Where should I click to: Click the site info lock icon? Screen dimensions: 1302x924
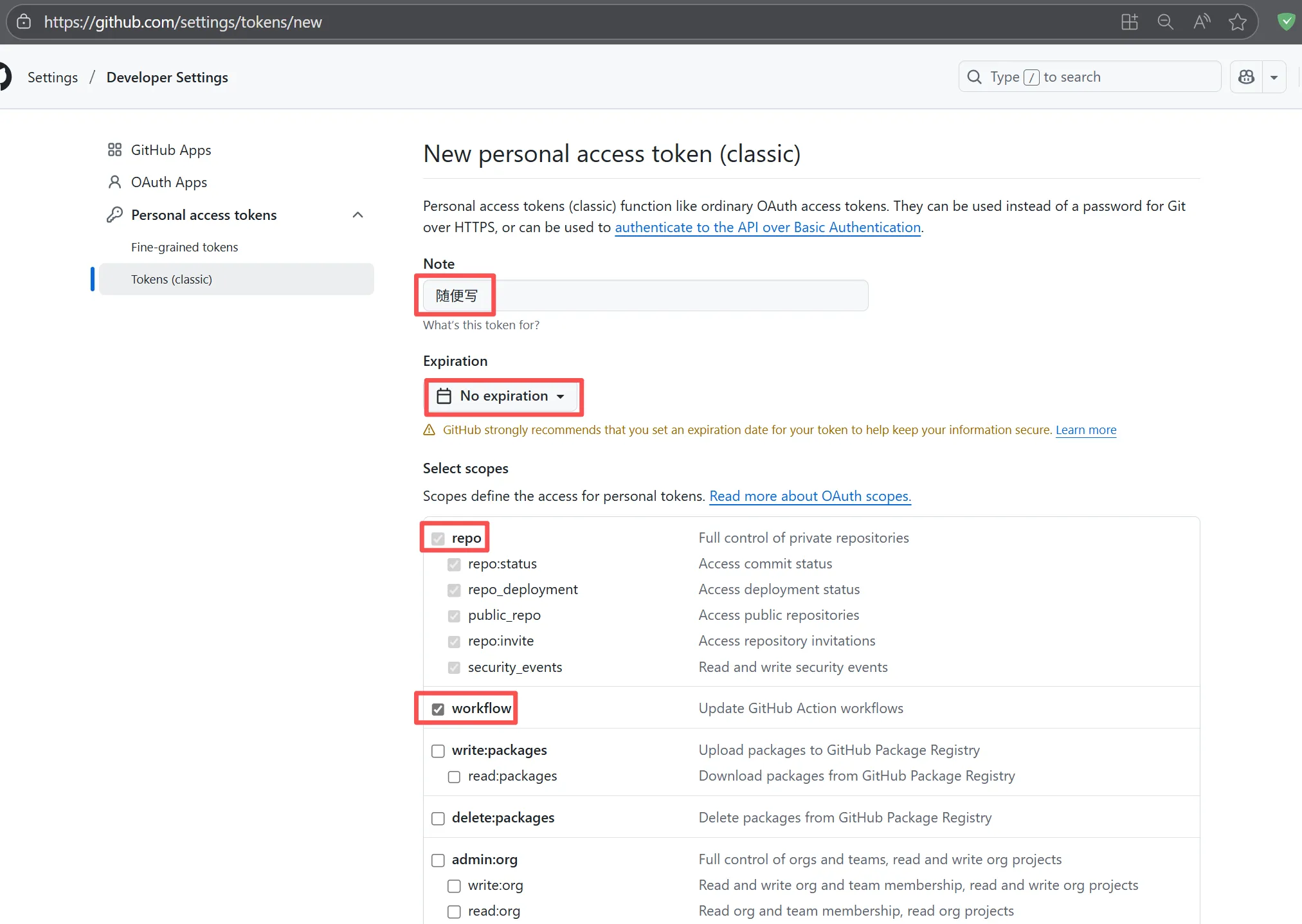point(24,23)
